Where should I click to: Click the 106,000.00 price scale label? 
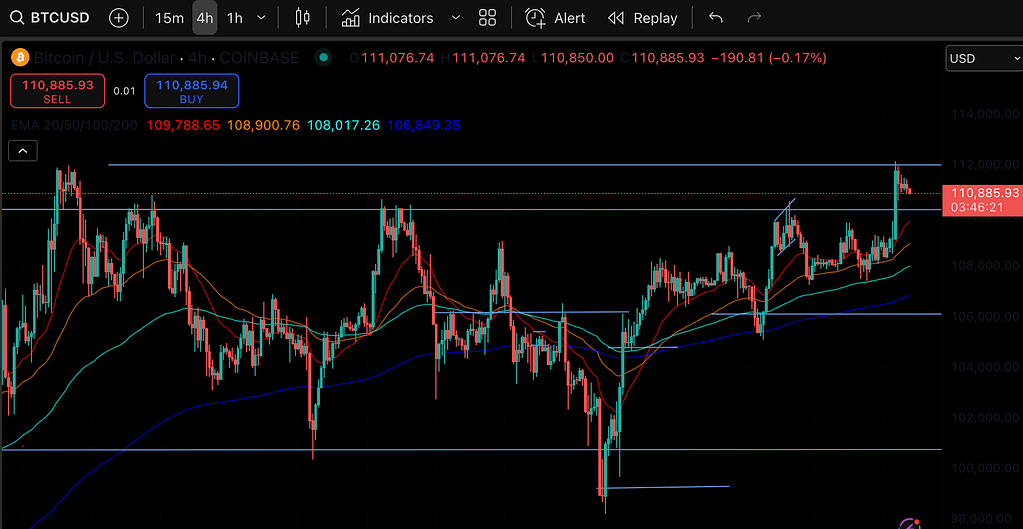[x=985, y=316]
